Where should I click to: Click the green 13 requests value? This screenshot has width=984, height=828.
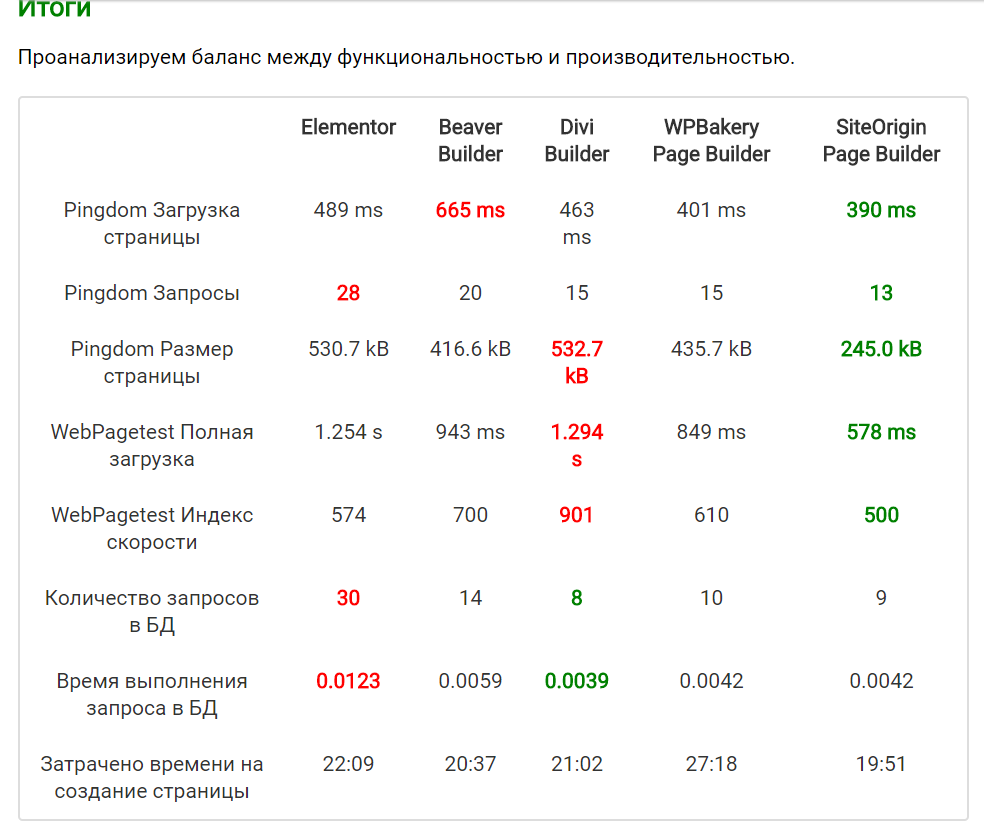pos(881,293)
